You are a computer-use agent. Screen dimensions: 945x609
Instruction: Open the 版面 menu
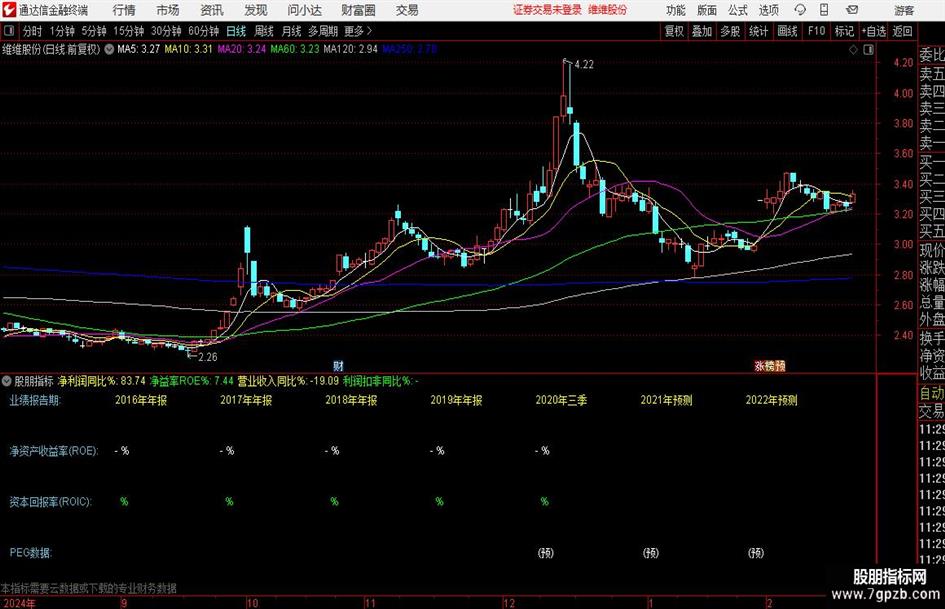tap(707, 10)
